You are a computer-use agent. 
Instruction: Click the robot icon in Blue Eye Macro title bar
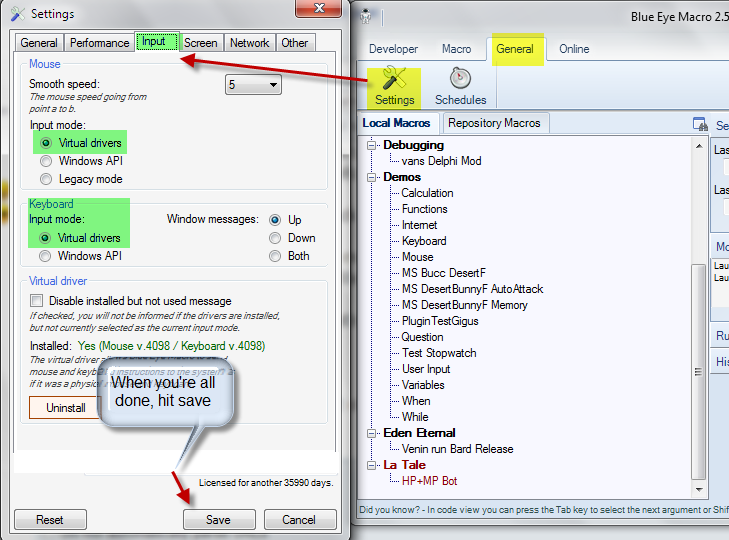pos(366,16)
